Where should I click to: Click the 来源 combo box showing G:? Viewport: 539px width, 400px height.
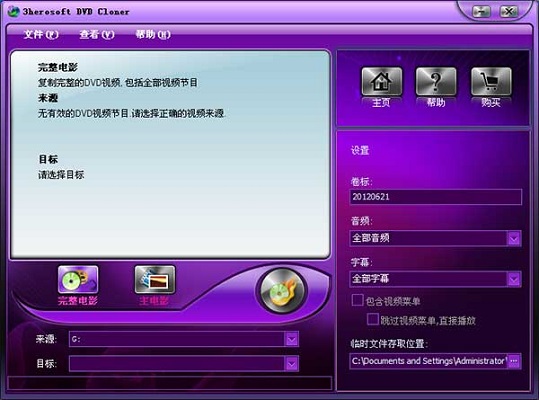click(184, 340)
